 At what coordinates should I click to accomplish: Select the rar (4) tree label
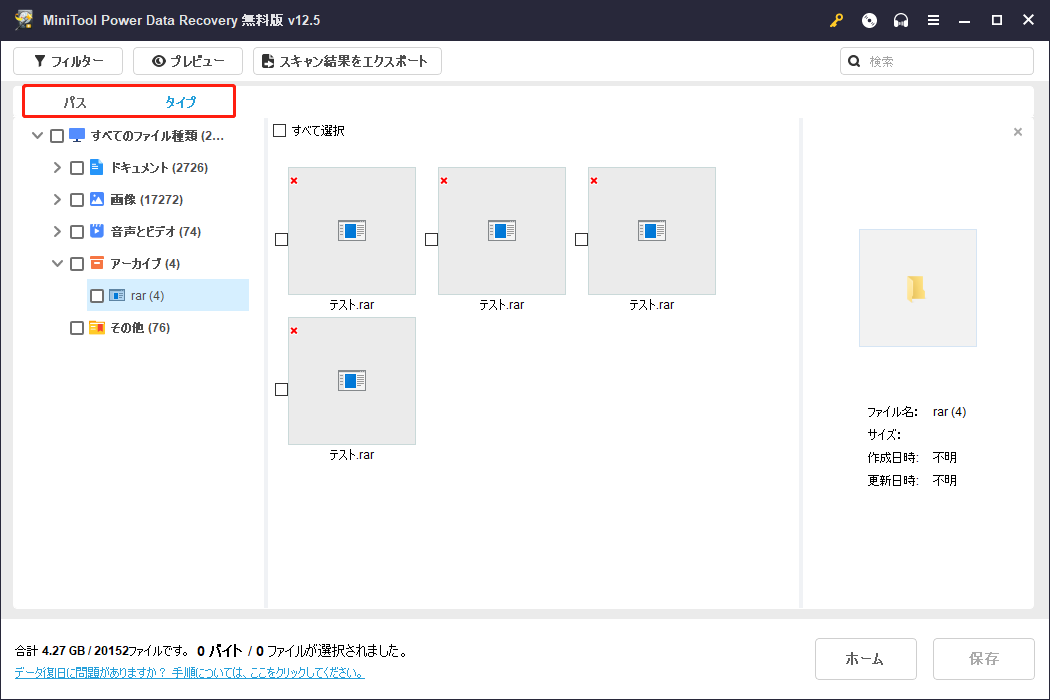tap(147, 295)
